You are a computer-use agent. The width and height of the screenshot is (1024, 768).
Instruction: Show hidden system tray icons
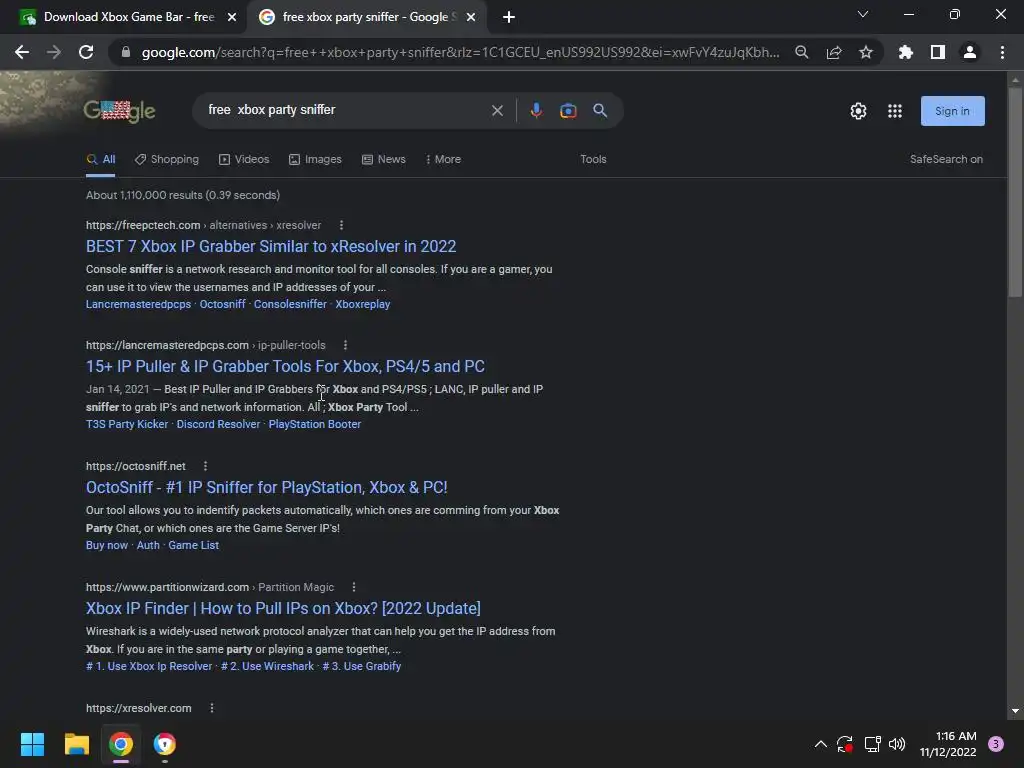pyautogui.click(x=820, y=744)
